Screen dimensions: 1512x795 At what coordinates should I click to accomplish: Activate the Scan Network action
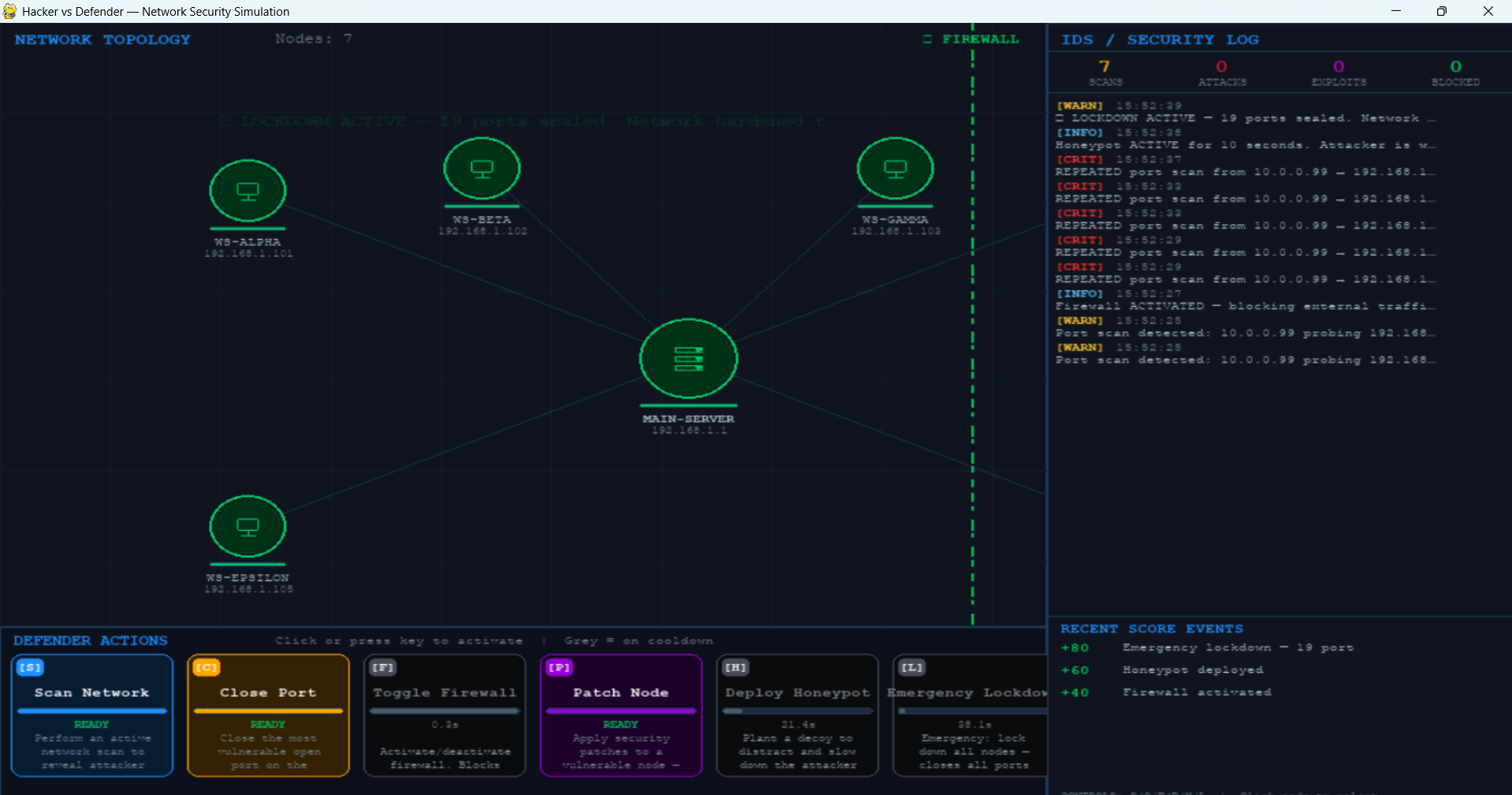tap(92, 715)
